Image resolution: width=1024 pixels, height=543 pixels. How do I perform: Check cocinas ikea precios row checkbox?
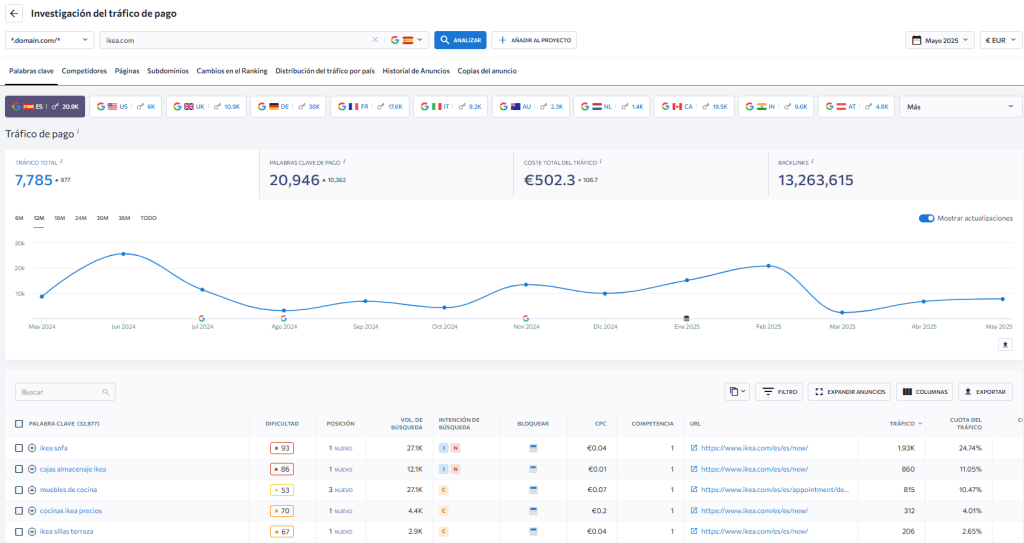(19, 511)
